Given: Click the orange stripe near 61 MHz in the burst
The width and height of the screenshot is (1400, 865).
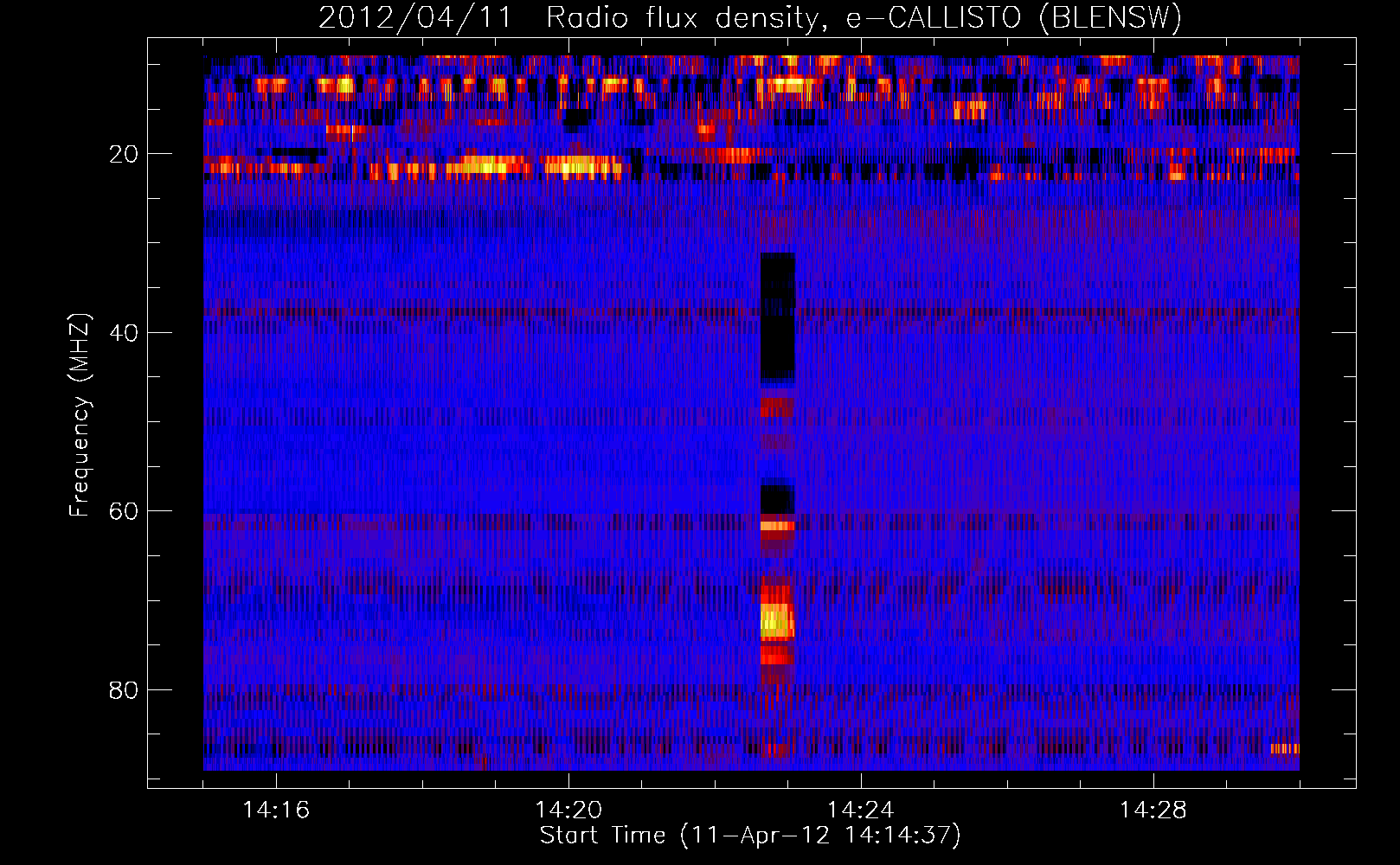Looking at the screenshot, I should [777, 525].
